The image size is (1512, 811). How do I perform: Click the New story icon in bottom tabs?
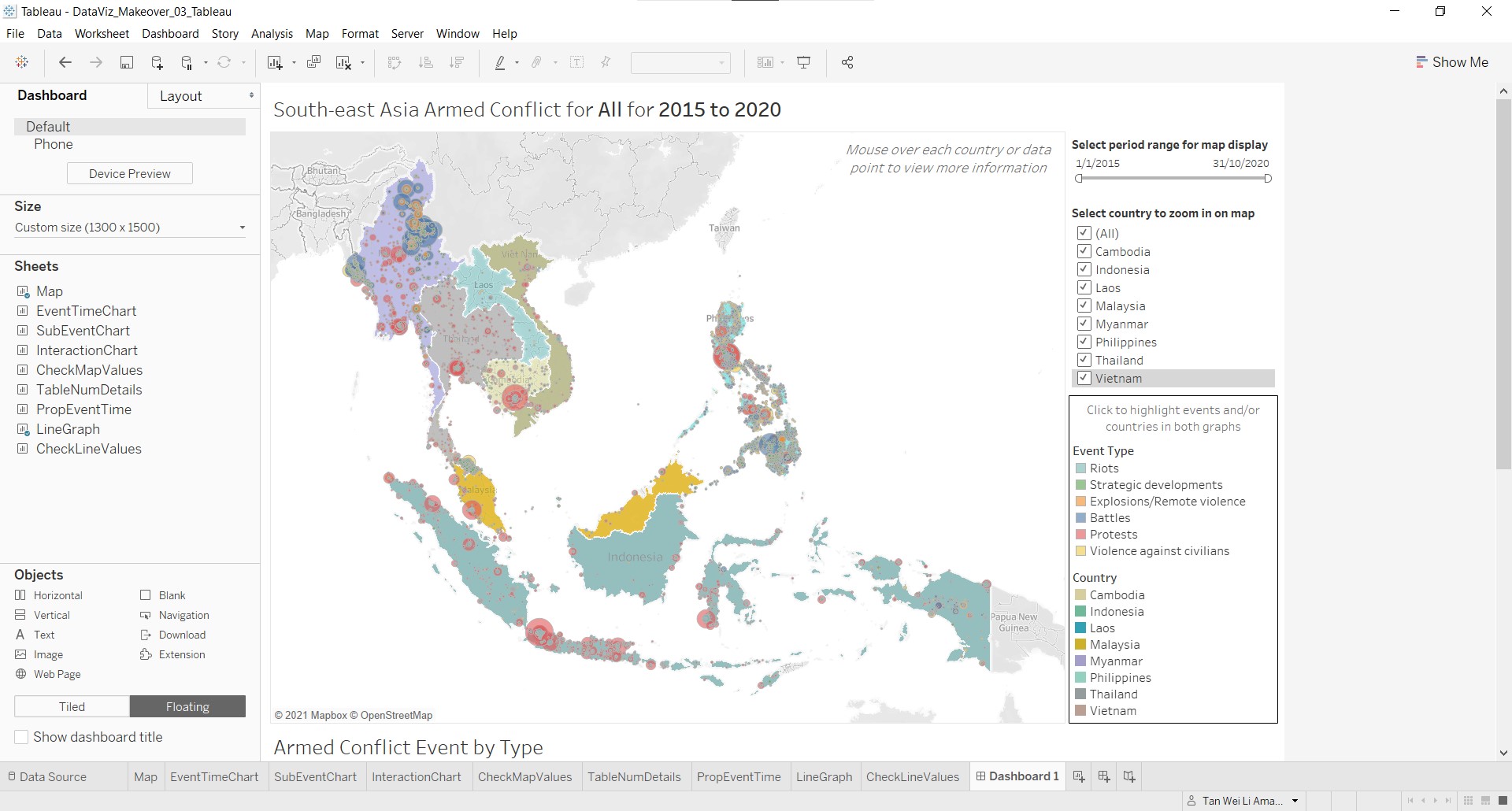[x=1129, y=776]
